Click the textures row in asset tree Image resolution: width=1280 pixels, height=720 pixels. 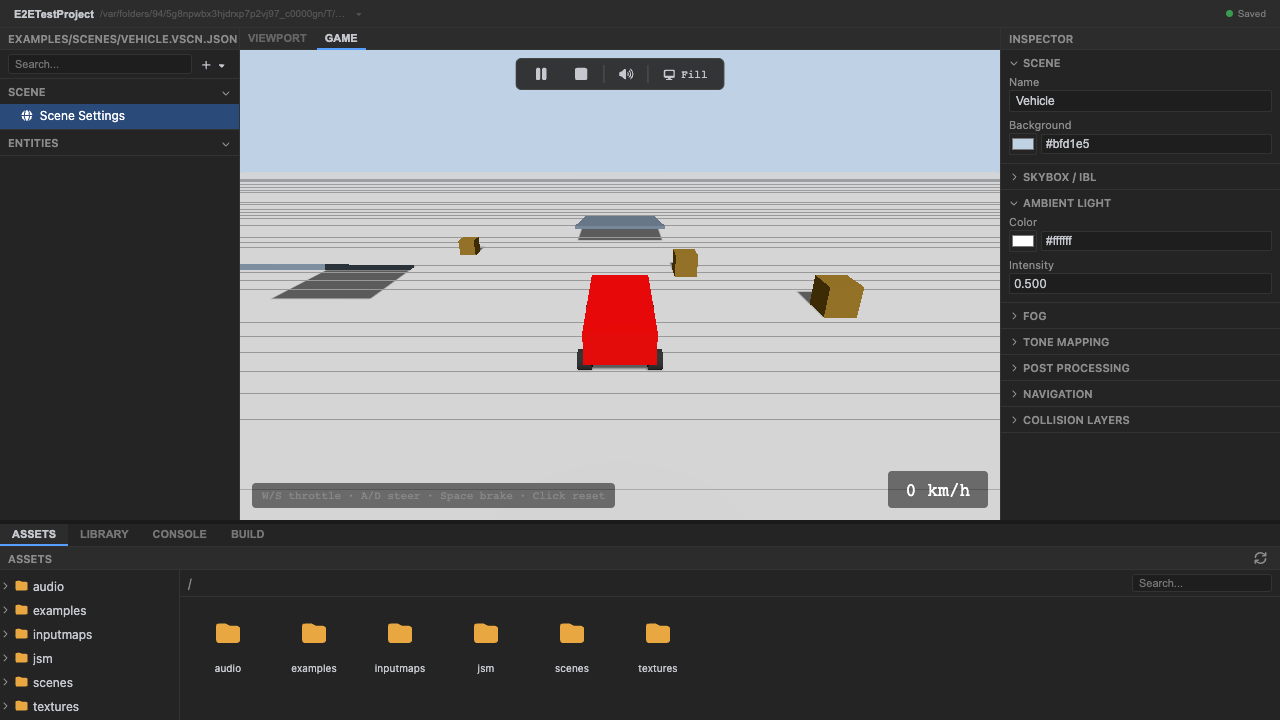pos(90,706)
